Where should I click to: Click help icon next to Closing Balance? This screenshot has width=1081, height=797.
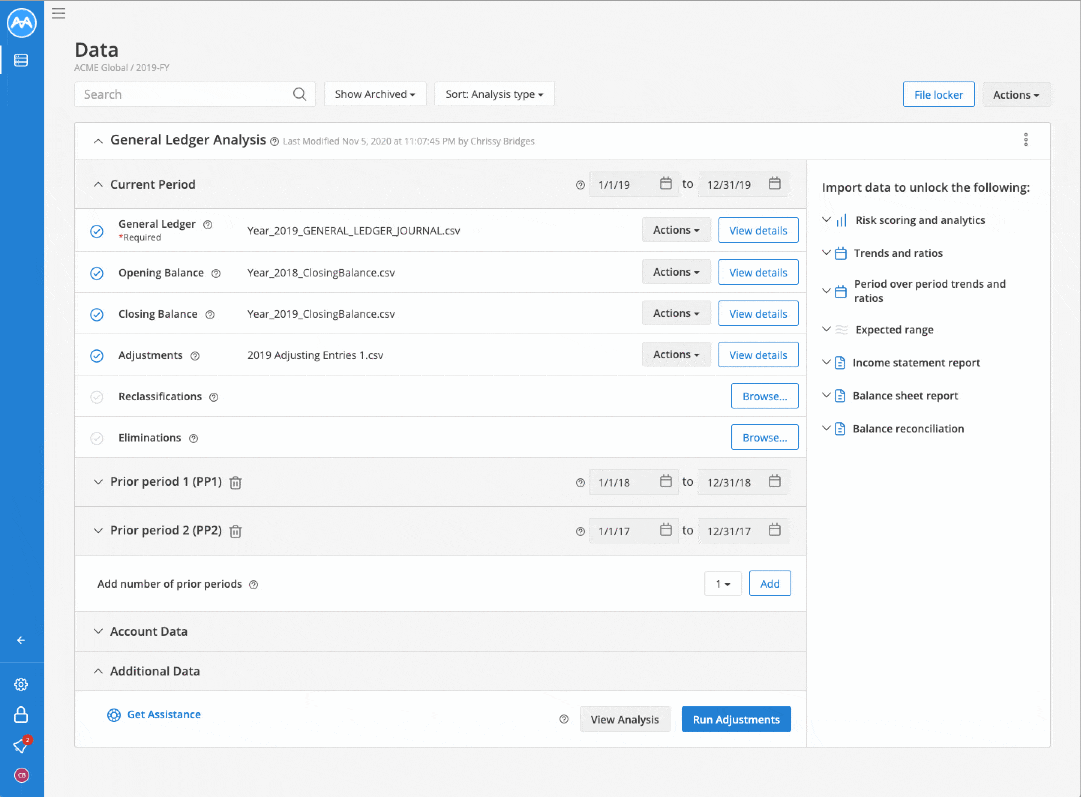pyautogui.click(x=210, y=314)
